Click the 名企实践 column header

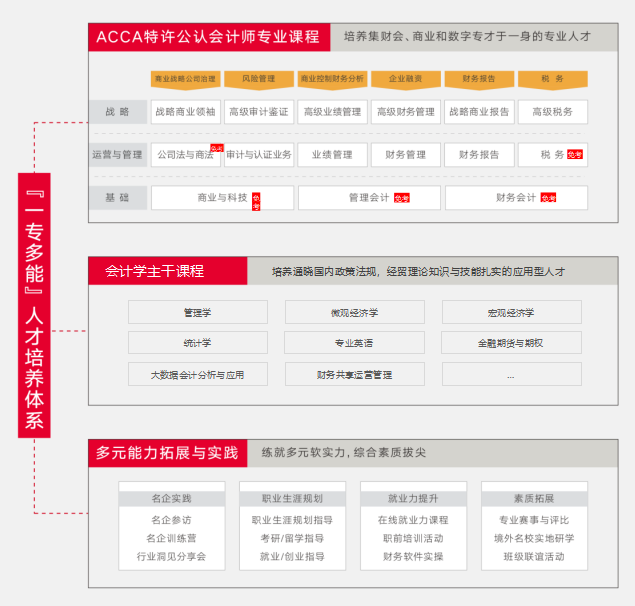[x=171, y=498]
